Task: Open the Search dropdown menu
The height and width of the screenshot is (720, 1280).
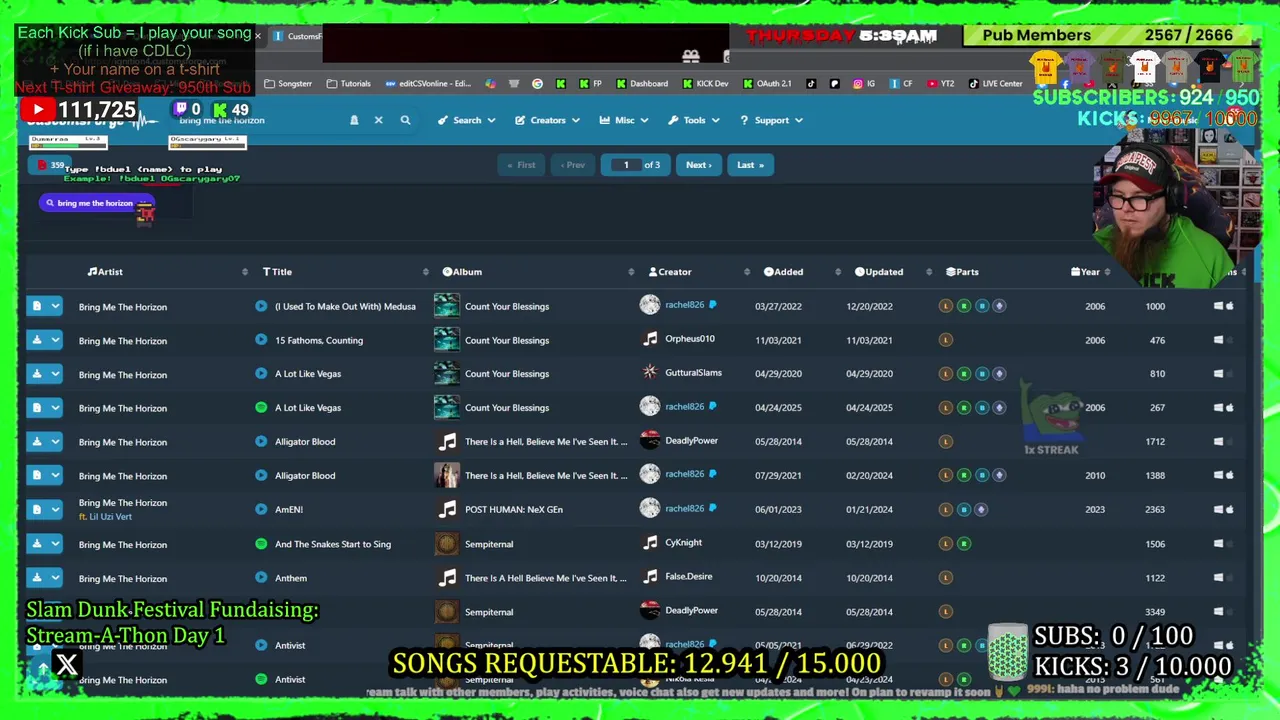Action: [x=466, y=120]
